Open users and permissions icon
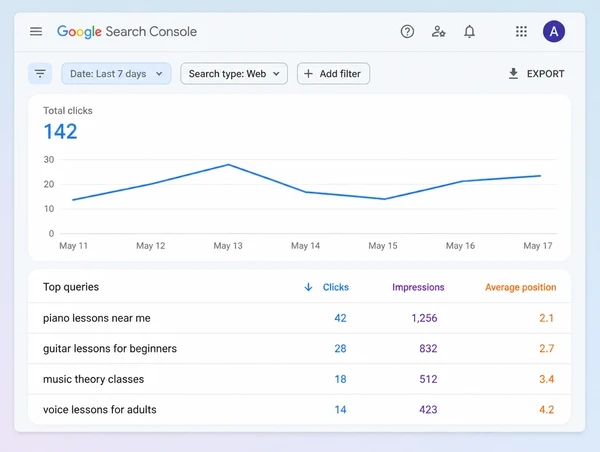The image size is (600, 452). [439, 31]
